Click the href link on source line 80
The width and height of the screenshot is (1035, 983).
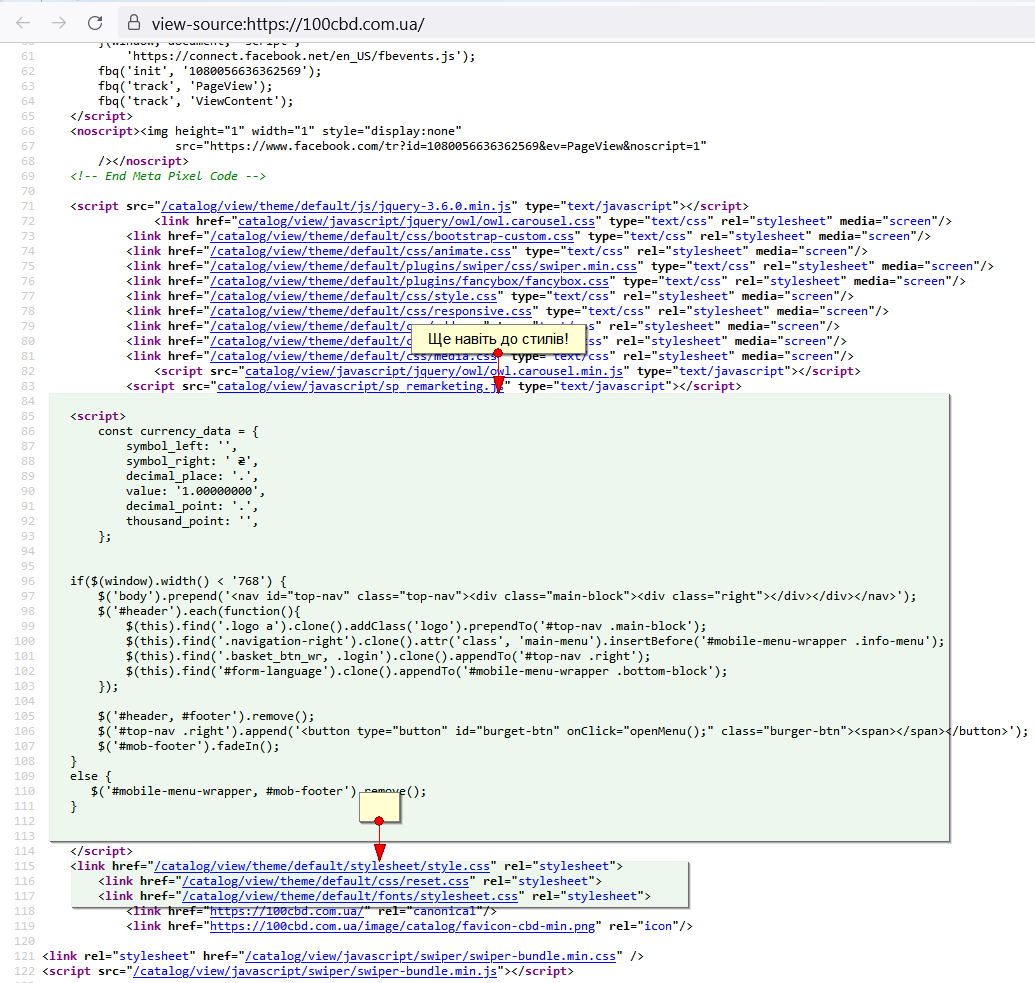tap(311, 341)
